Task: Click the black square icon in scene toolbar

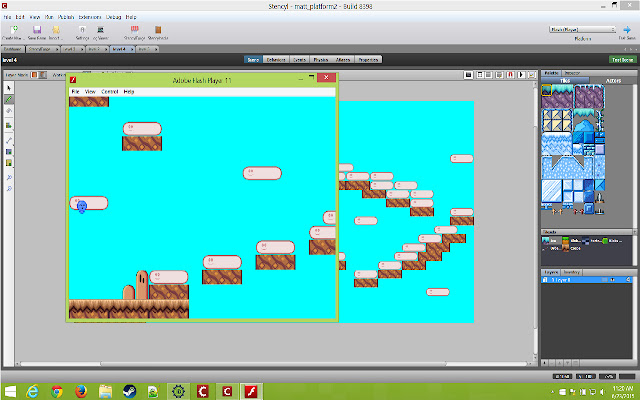Action: click(468, 75)
